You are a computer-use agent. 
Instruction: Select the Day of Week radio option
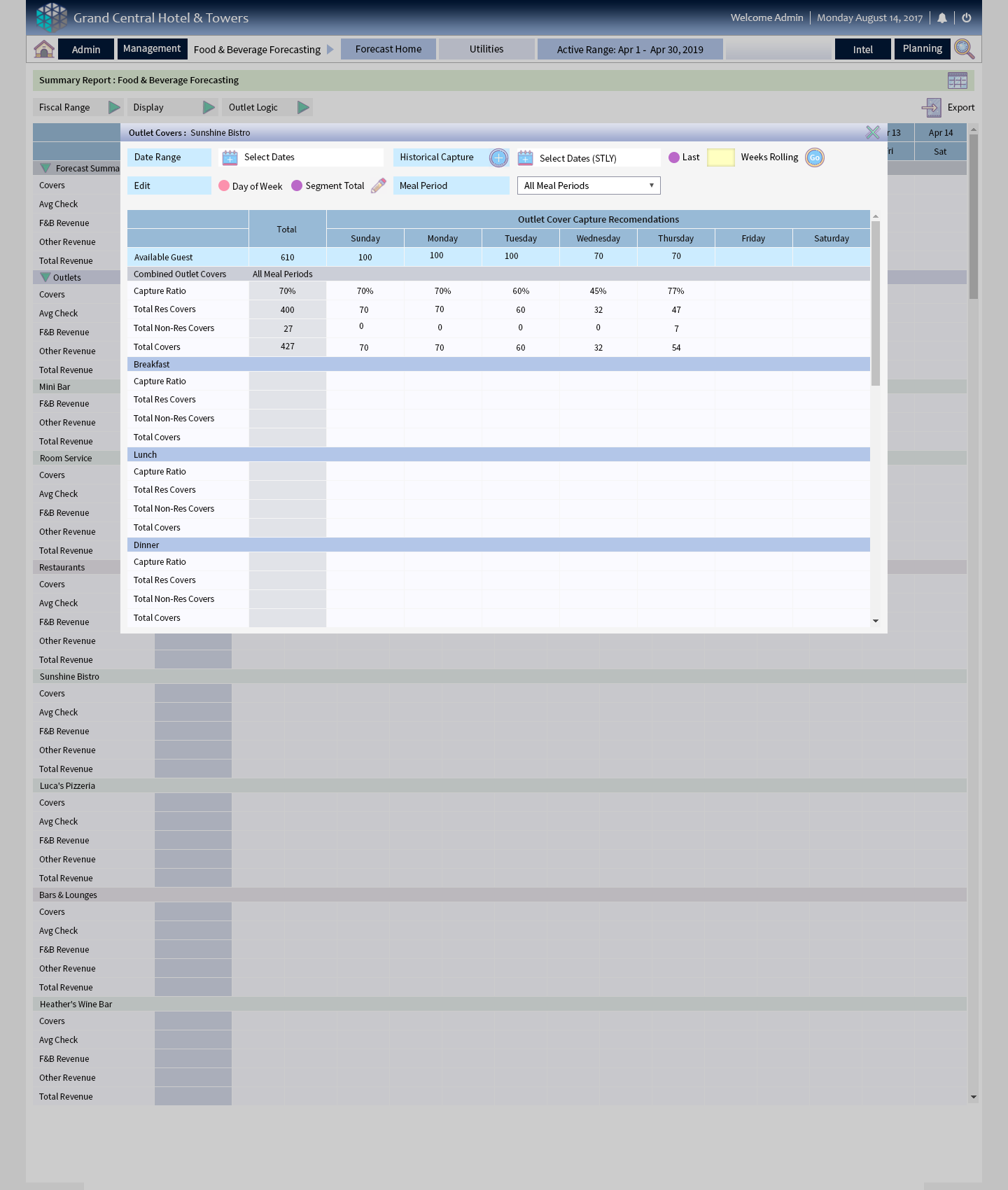tap(224, 186)
